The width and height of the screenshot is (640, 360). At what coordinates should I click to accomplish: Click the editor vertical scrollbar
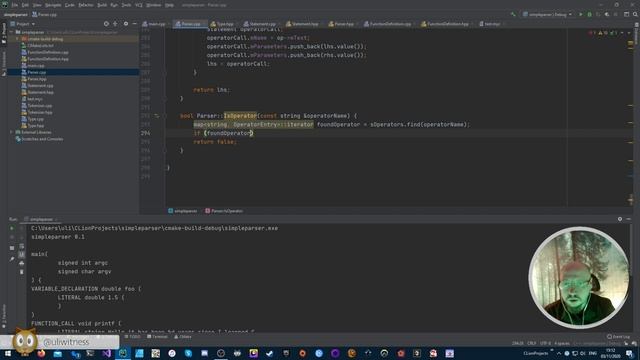click(x=631, y=118)
